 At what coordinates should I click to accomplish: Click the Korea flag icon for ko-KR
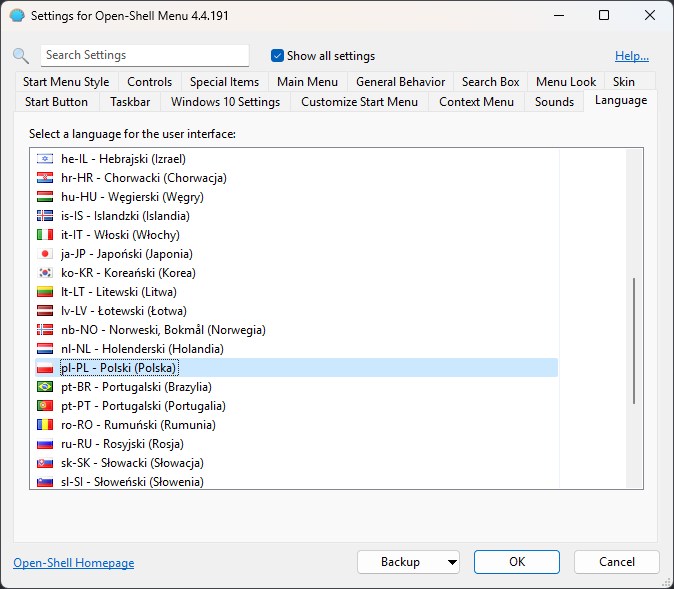tap(45, 273)
